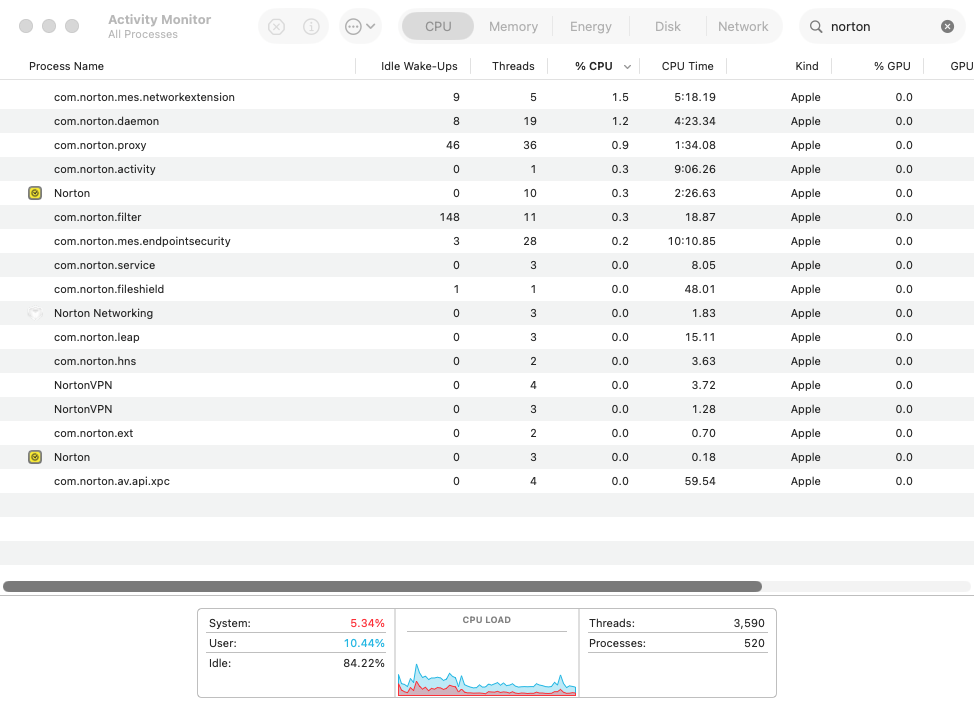The image size is (974, 712).
Task: Click into the search field containing norton
Action: [881, 27]
